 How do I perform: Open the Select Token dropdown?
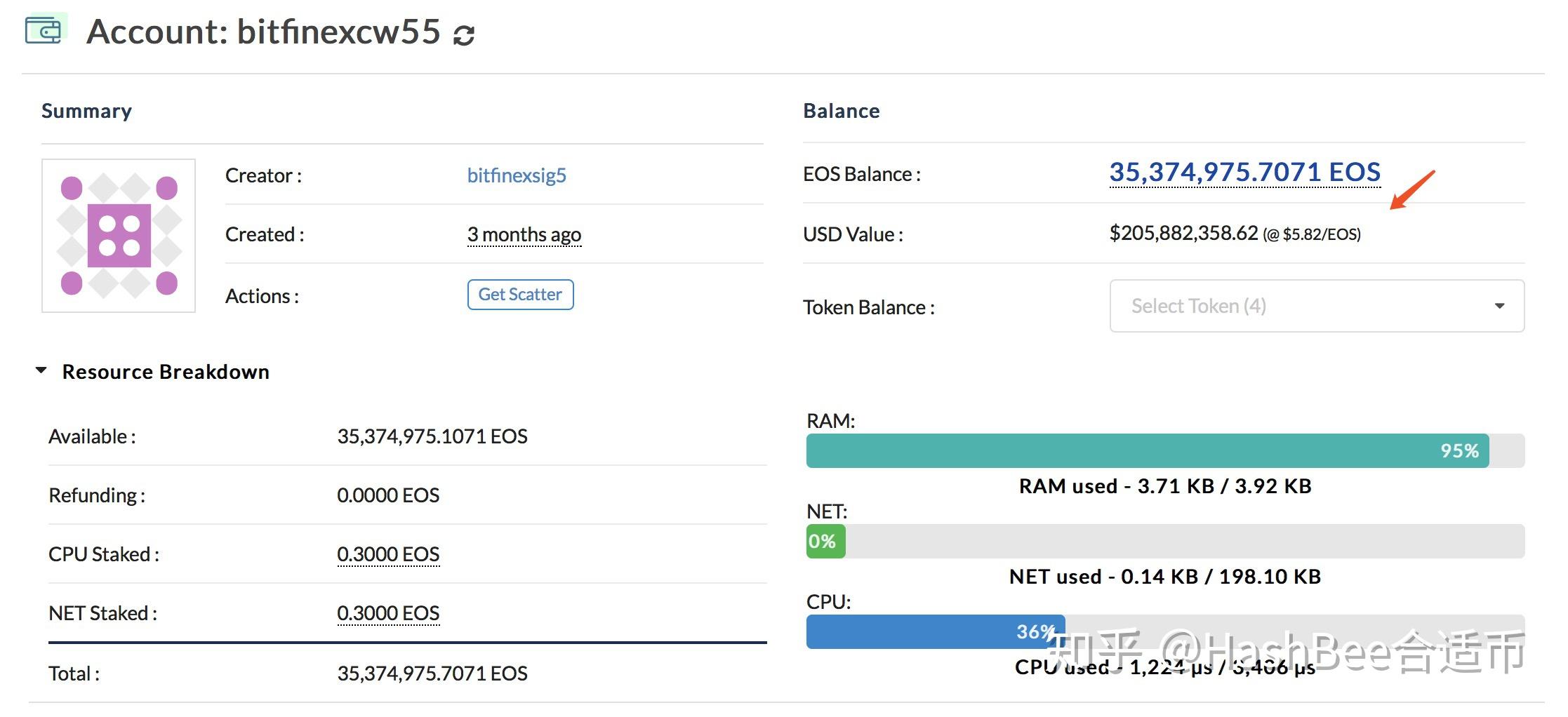coord(1317,306)
